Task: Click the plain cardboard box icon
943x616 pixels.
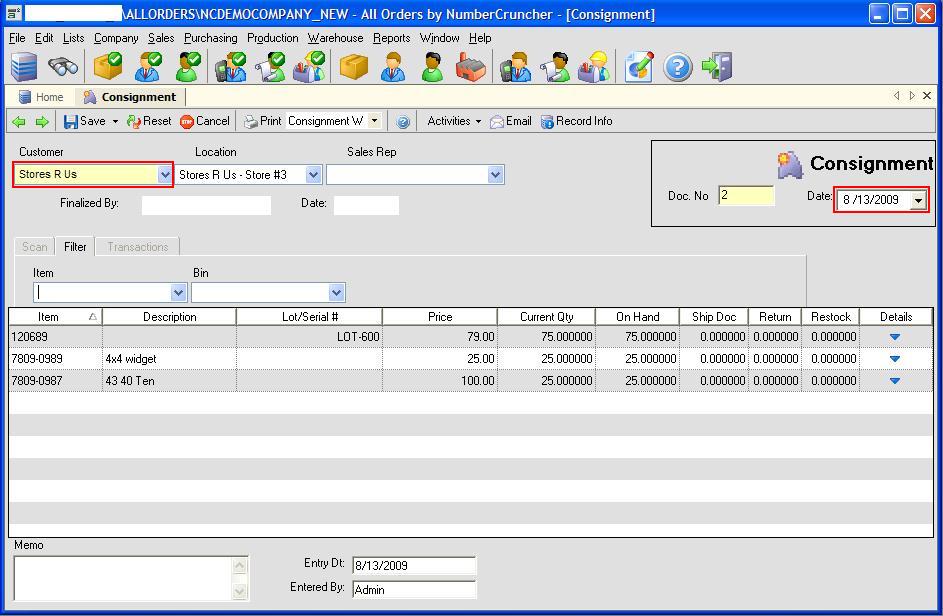Action: pyautogui.click(x=354, y=66)
